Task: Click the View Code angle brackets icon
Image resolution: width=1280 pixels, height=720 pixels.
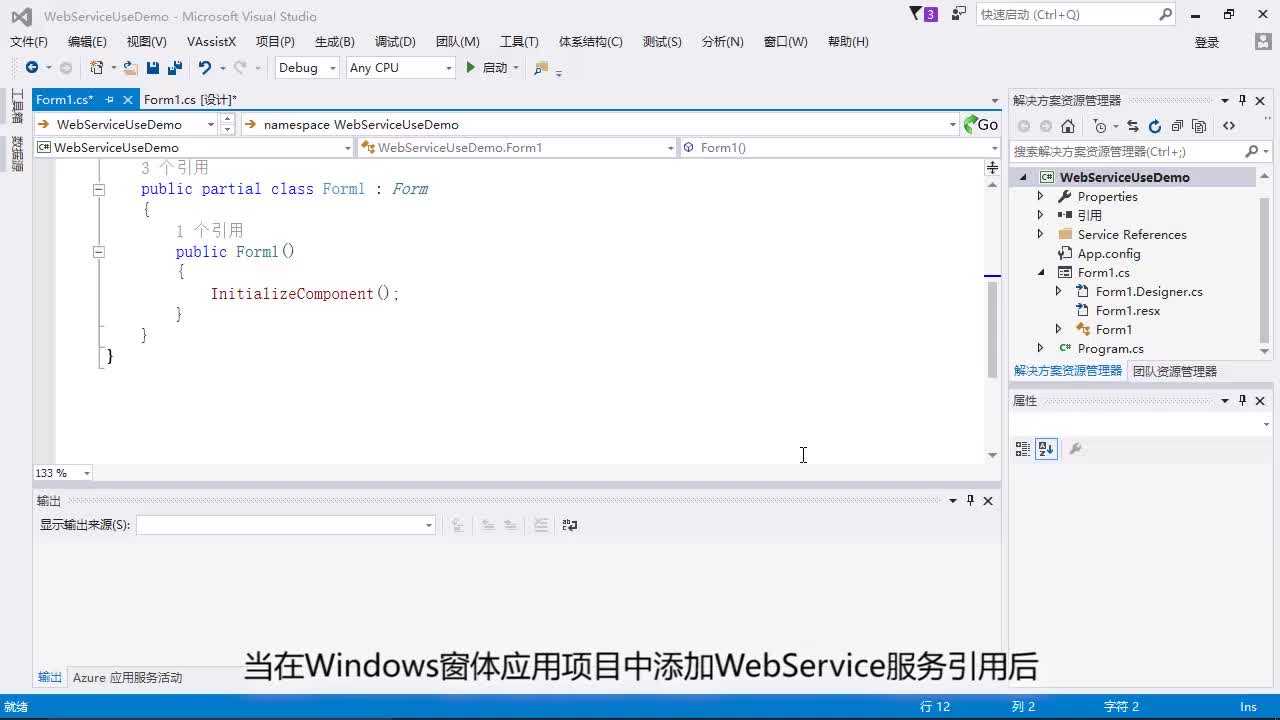Action: click(x=1229, y=126)
